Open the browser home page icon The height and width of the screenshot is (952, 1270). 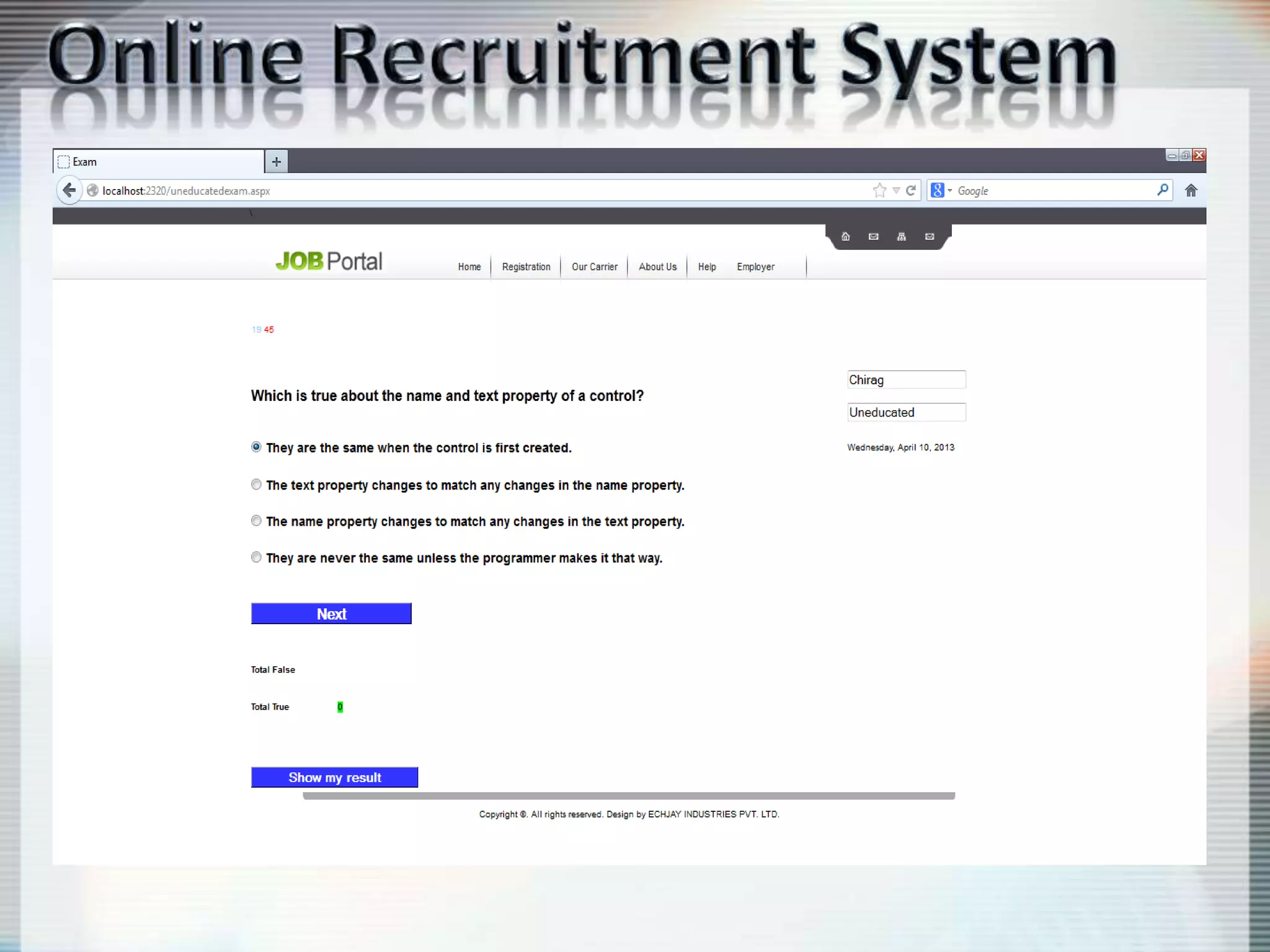tap(1191, 190)
